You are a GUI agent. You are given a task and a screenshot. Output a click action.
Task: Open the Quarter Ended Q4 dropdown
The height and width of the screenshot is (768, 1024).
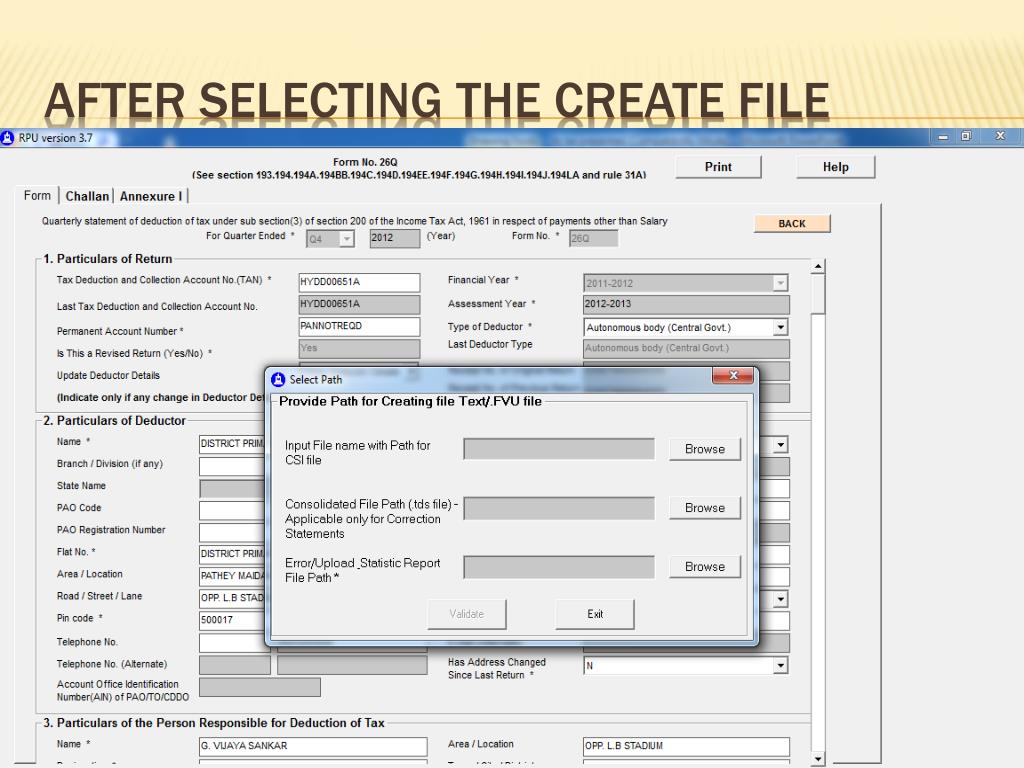346,239
